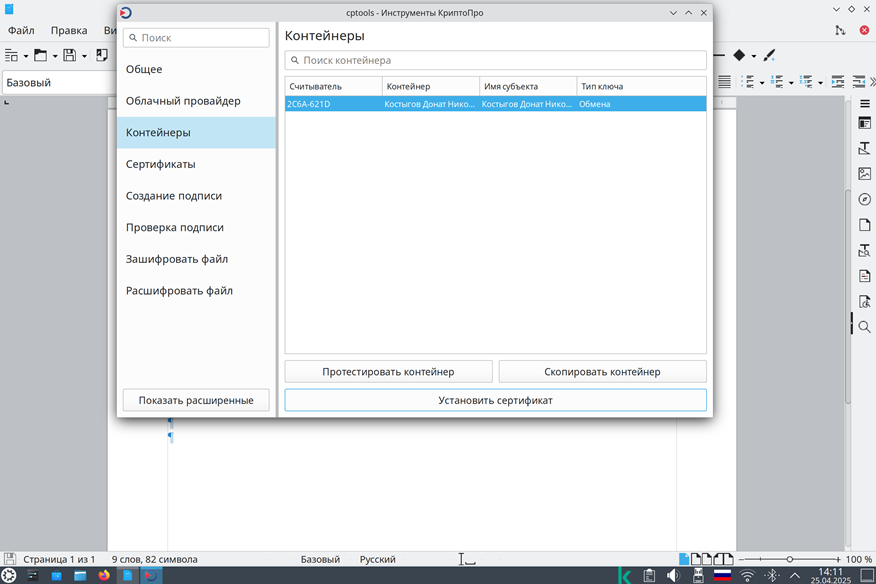Expand the Open folder dropdown arrow
The width and height of the screenshot is (876, 584).
tap(55, 56)
